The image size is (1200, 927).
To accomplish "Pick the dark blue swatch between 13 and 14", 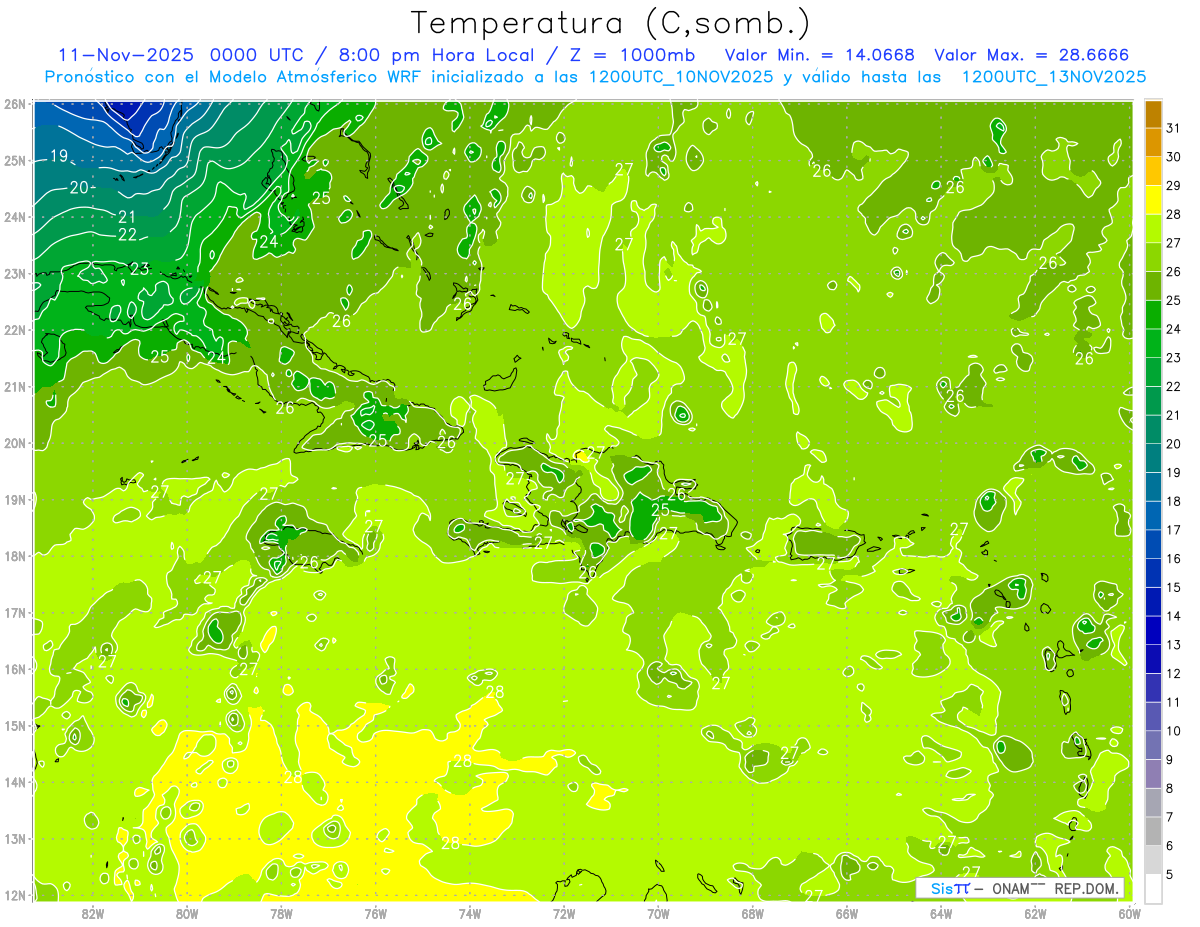I will tap(1154, 630).
